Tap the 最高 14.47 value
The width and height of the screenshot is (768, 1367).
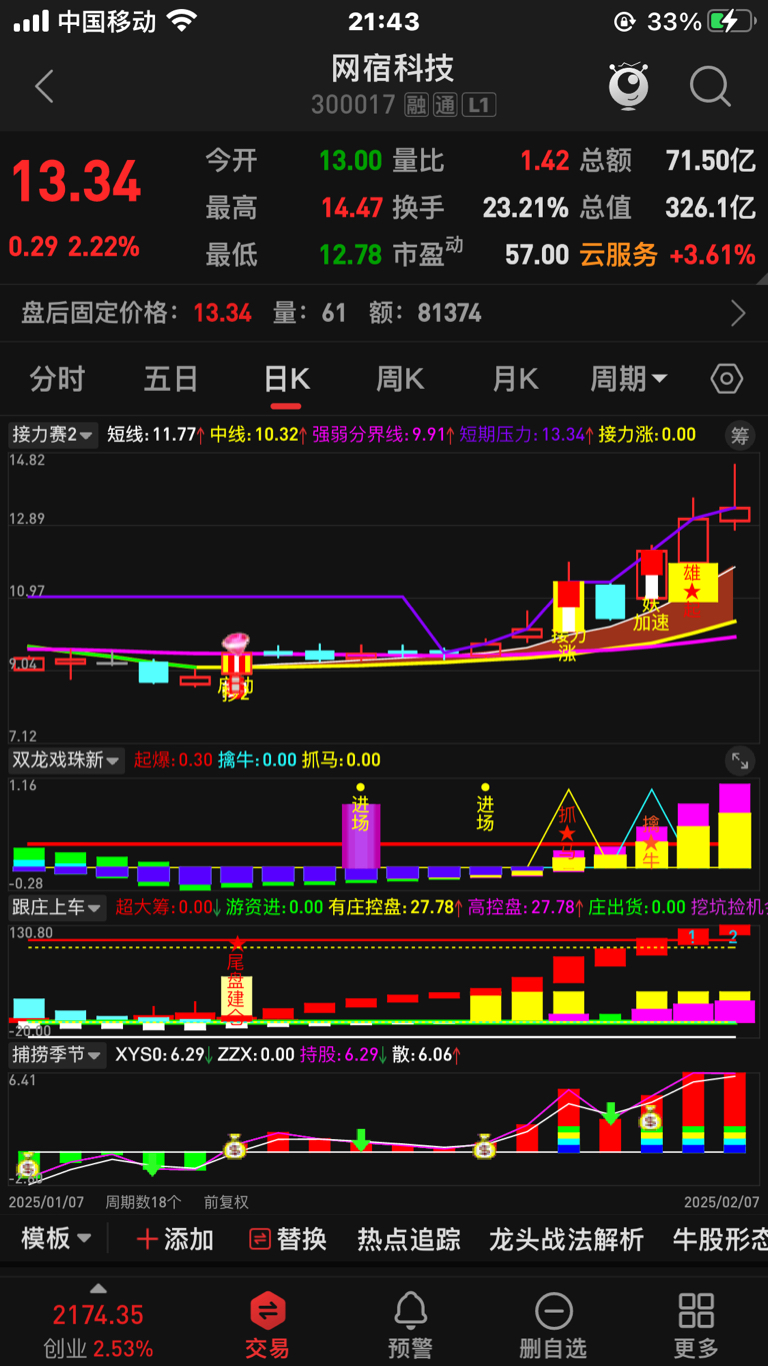[x=352, y=208]
